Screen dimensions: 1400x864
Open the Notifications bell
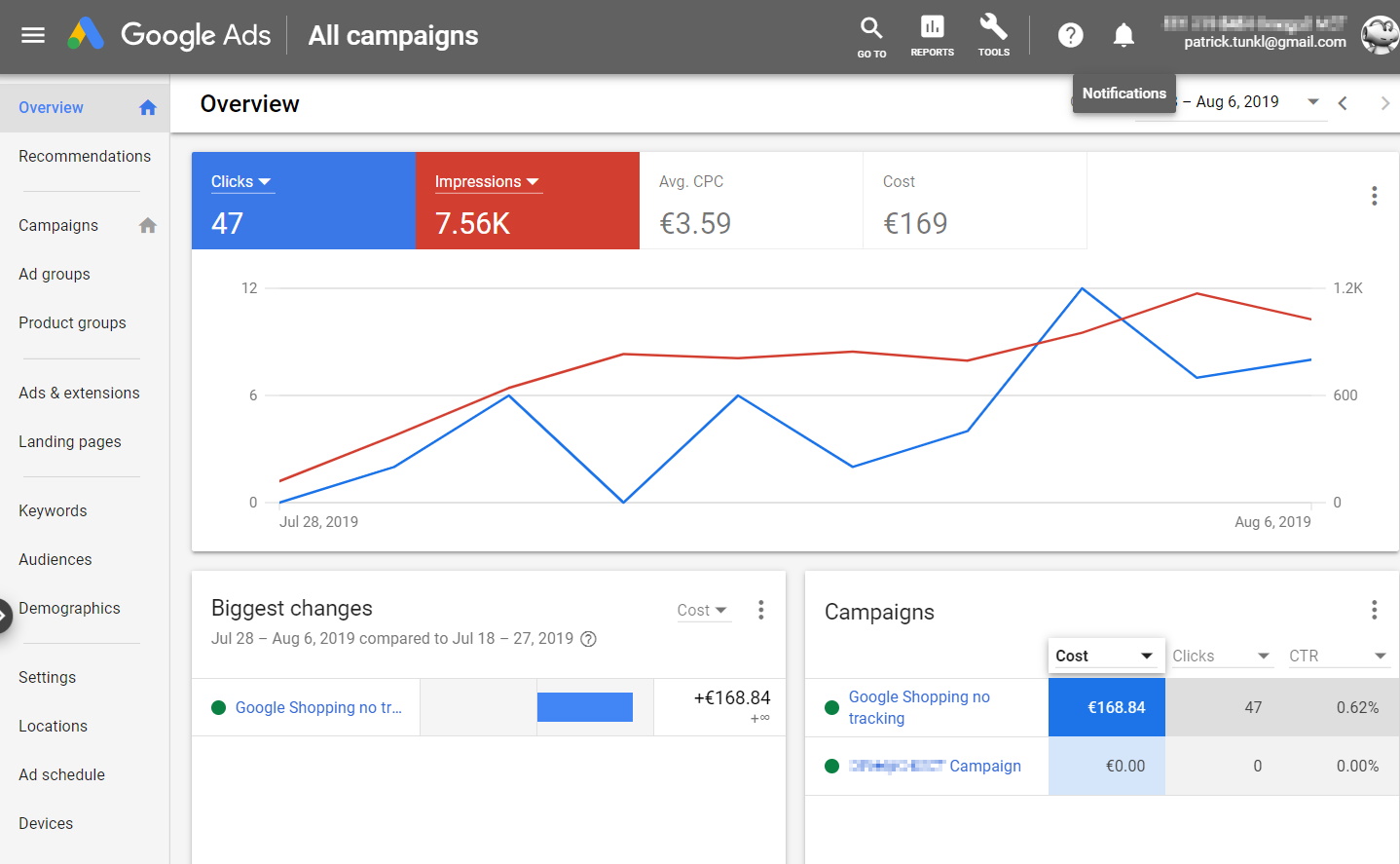(1124, 36)
